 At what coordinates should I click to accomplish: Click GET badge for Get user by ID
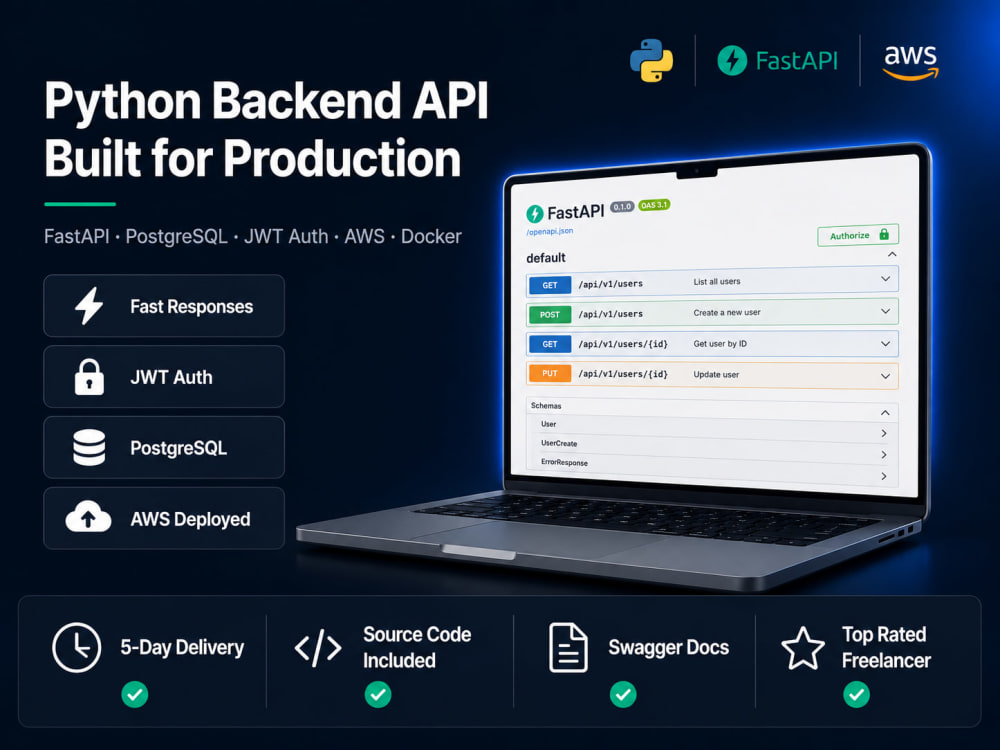click(x=550, y=344)
